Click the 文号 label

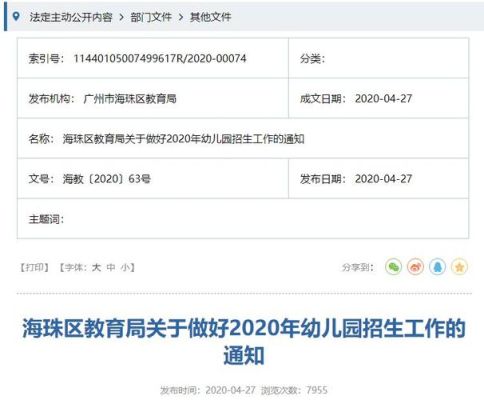tap(41, 179)
